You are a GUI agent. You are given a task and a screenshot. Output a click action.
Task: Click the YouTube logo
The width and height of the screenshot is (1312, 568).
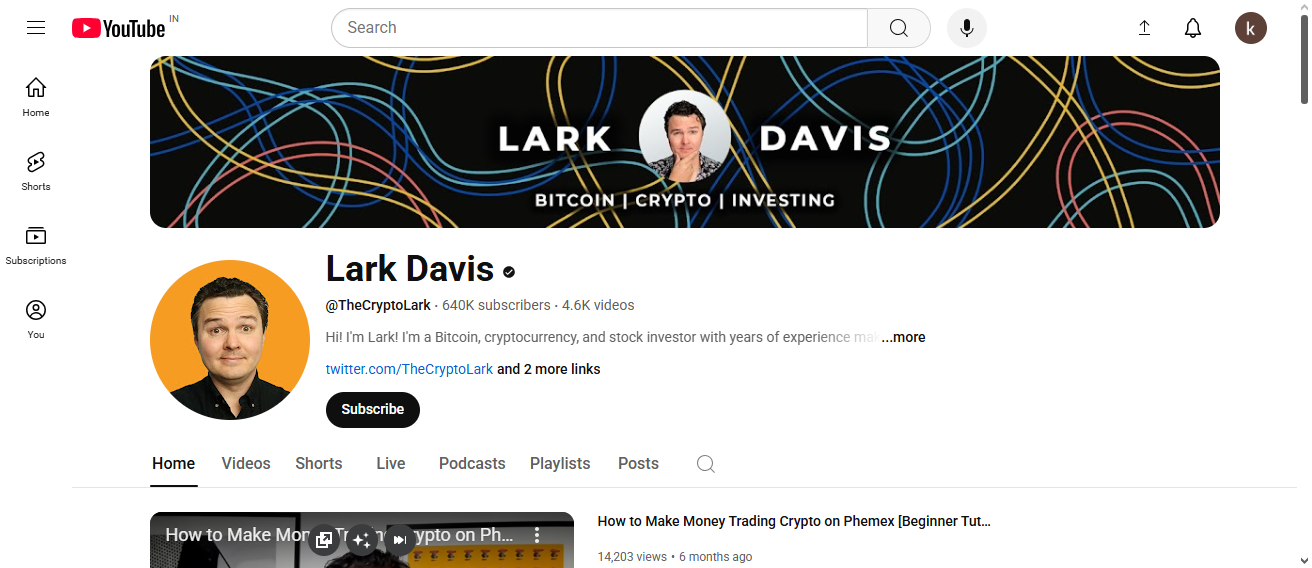coord(118,28)
